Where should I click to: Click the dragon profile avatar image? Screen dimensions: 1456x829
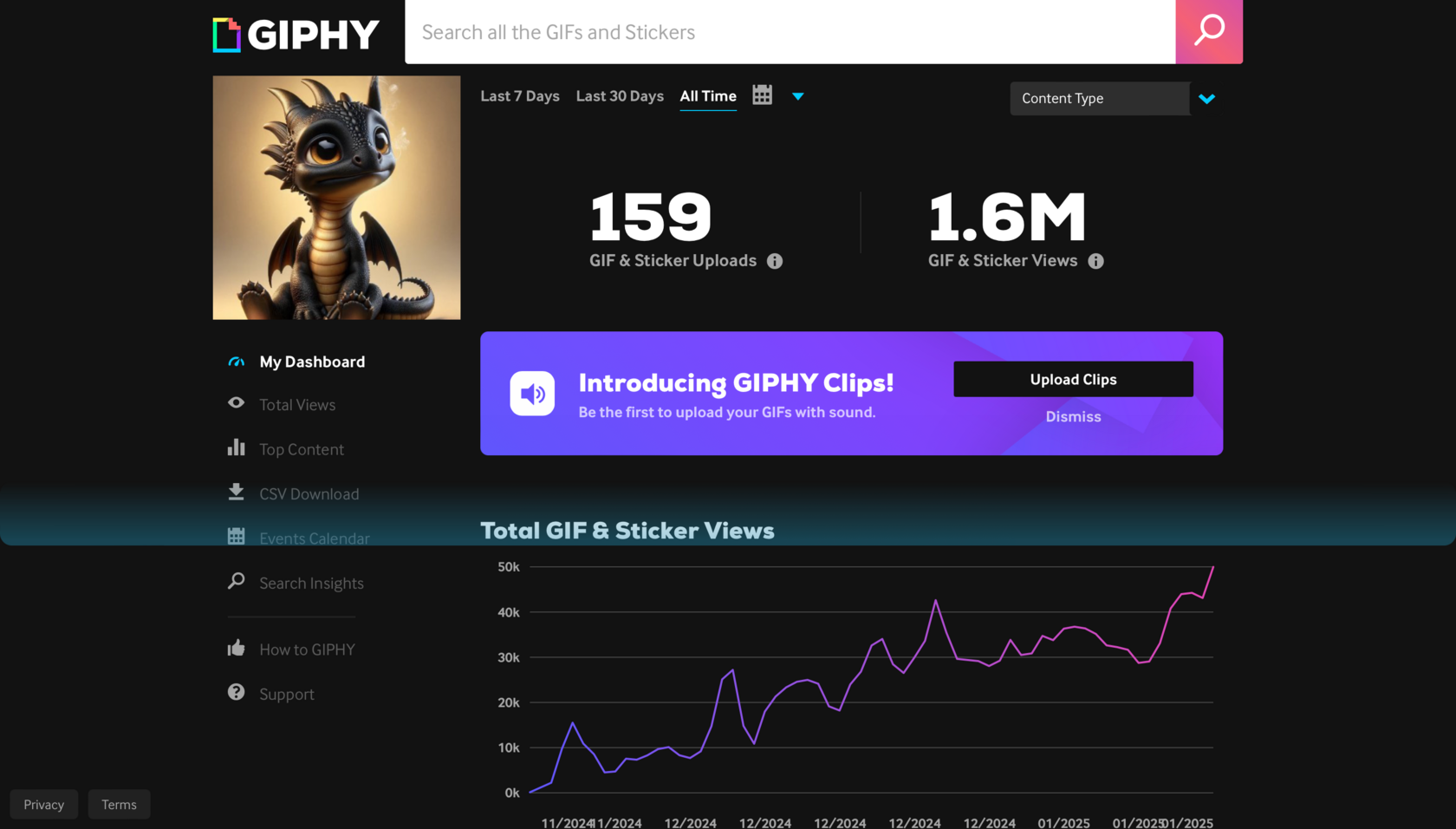(x=336, y=198)
